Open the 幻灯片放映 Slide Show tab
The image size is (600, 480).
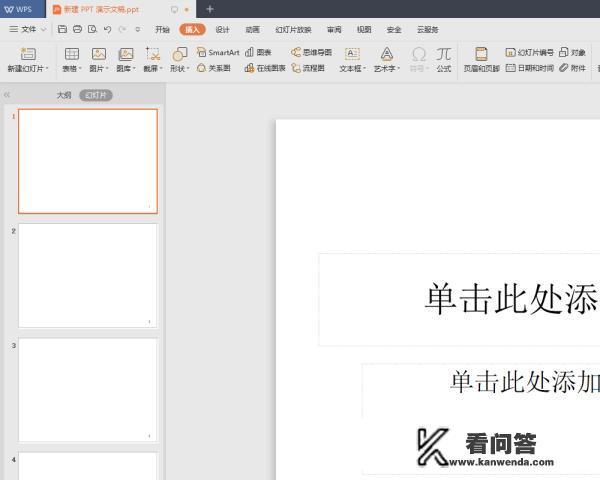293,29
